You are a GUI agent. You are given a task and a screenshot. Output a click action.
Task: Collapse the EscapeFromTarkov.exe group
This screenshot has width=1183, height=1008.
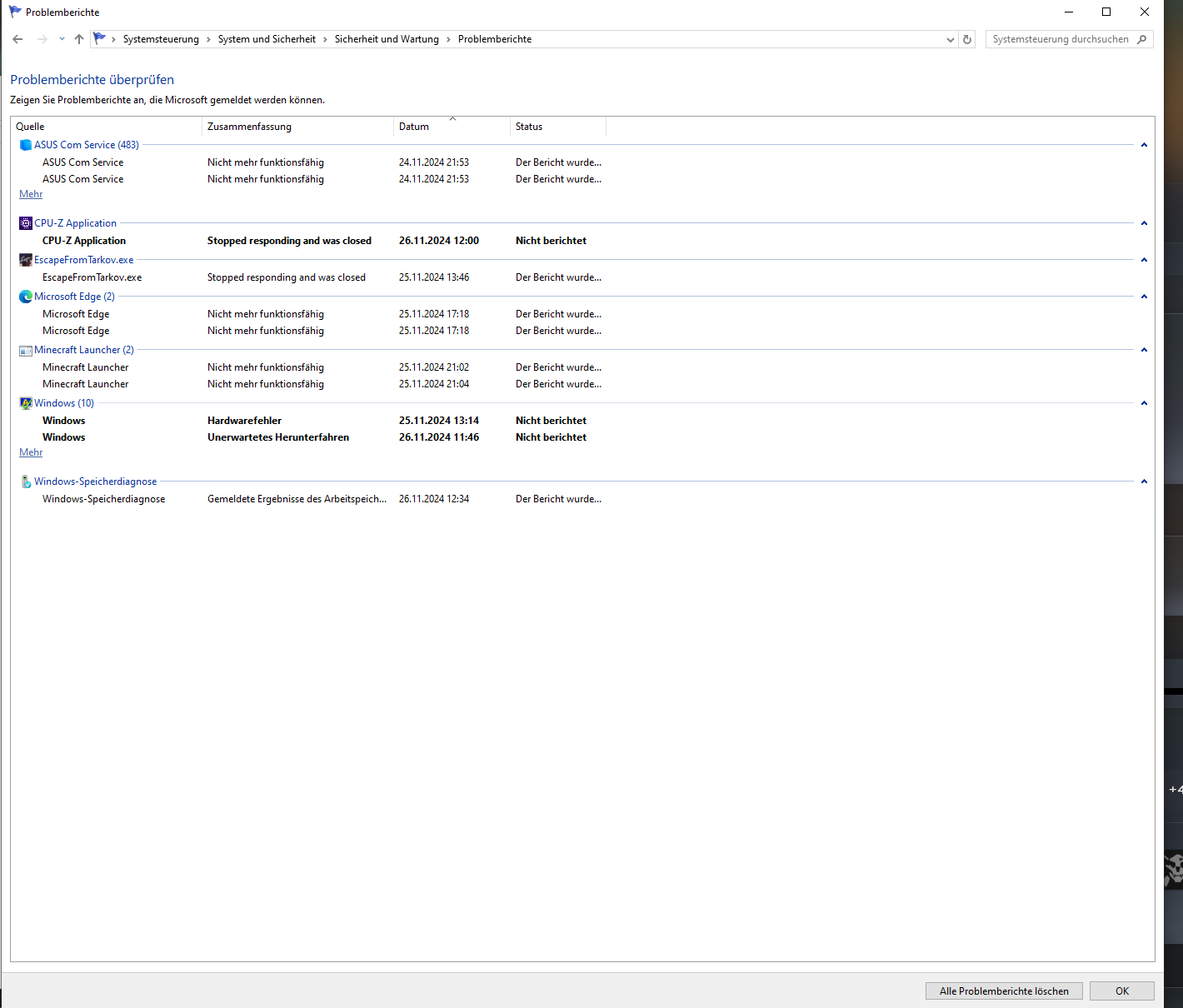pos(1144,260)
